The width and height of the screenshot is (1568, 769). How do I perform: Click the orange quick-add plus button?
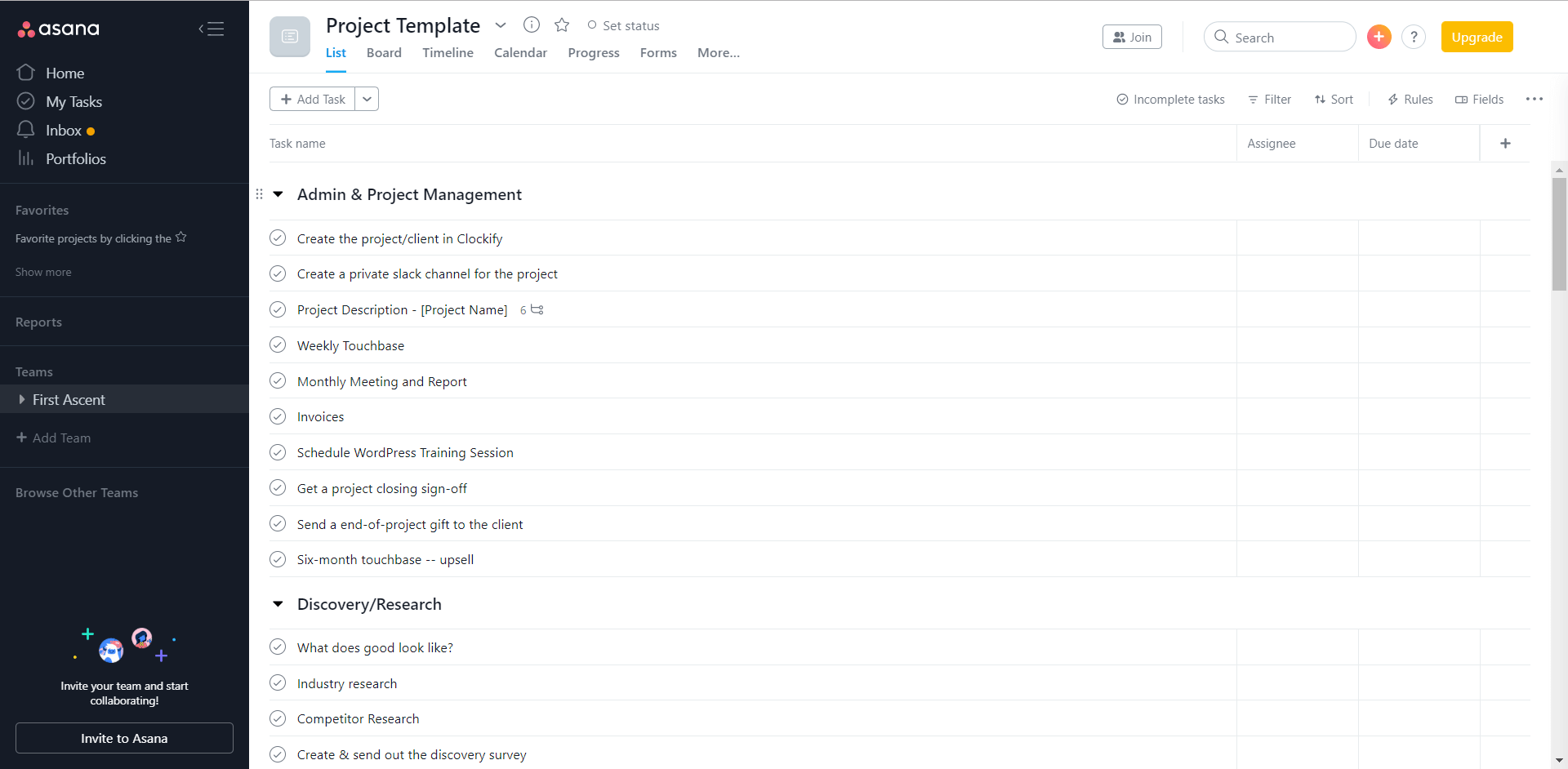pos(1379,37)
